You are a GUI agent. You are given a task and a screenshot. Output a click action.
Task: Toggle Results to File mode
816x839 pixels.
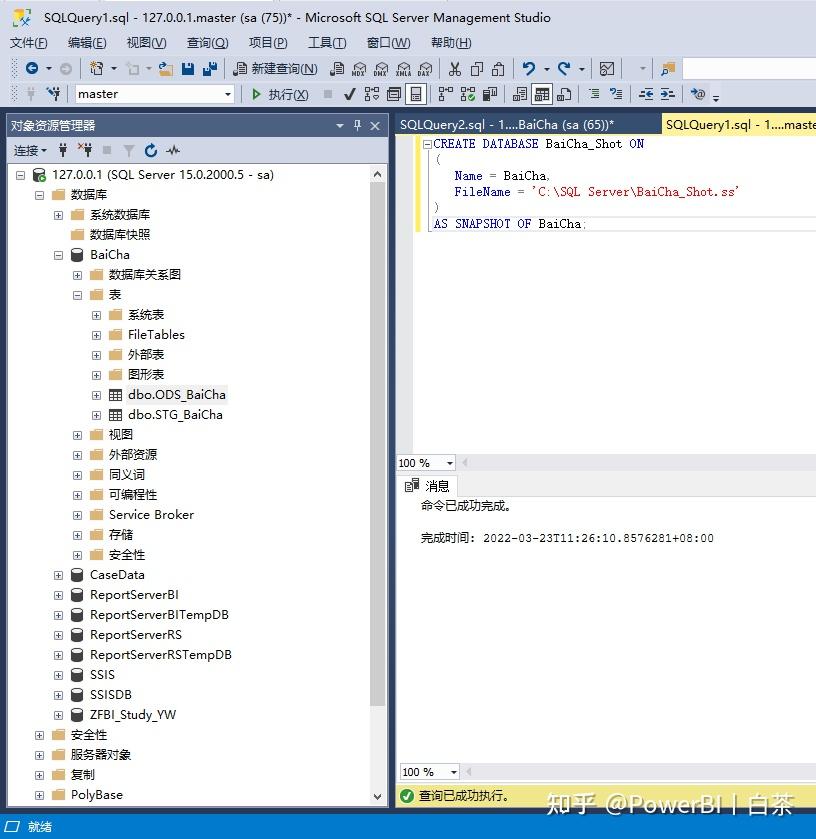coord(563,95)
